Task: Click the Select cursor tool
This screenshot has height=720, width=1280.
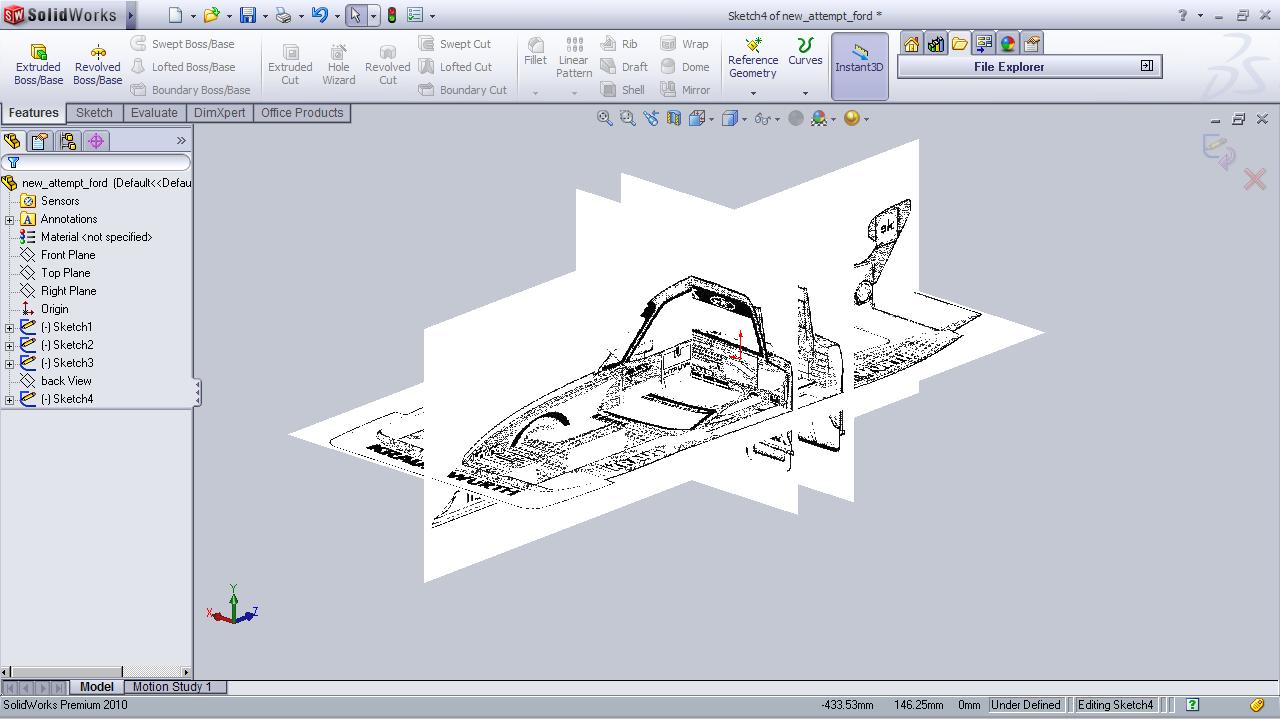Action: tap(355, 15)
